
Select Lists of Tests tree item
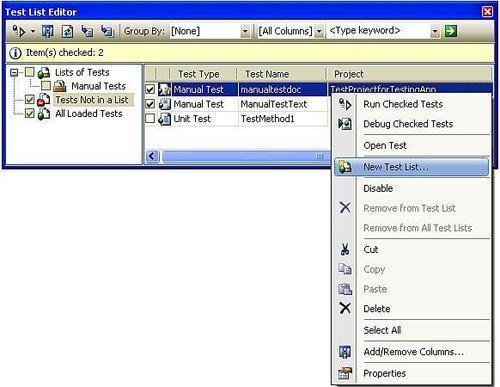click(82, 72)
